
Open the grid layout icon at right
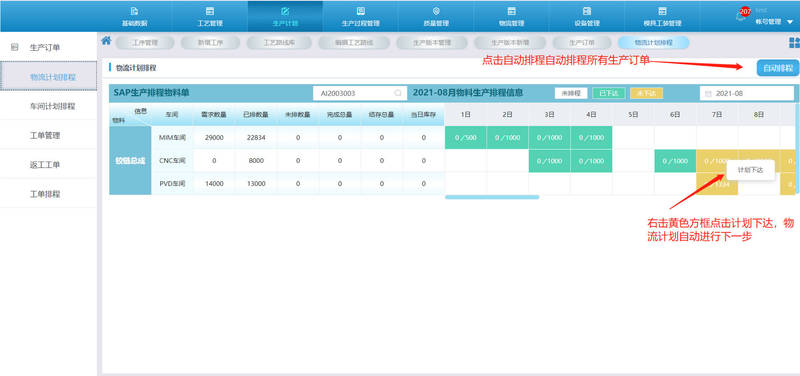pos(794,42)
